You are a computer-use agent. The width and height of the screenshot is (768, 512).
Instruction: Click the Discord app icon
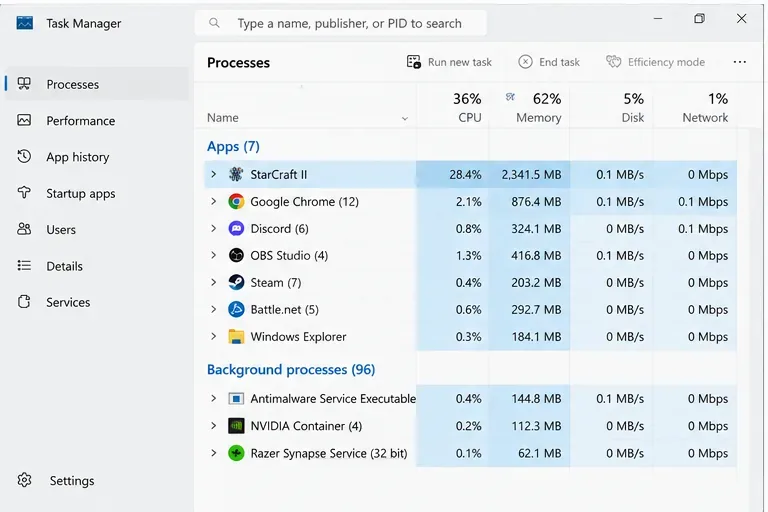click(236, 228)
